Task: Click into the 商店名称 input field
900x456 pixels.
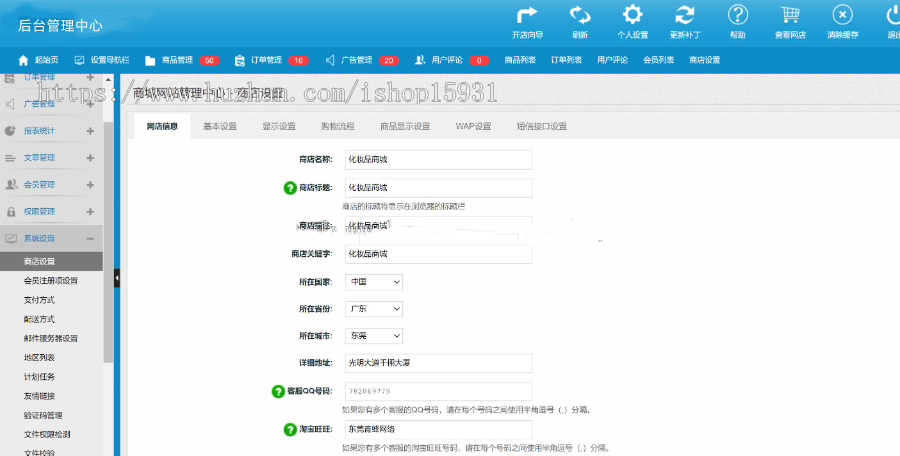Action: coord(439,160)
